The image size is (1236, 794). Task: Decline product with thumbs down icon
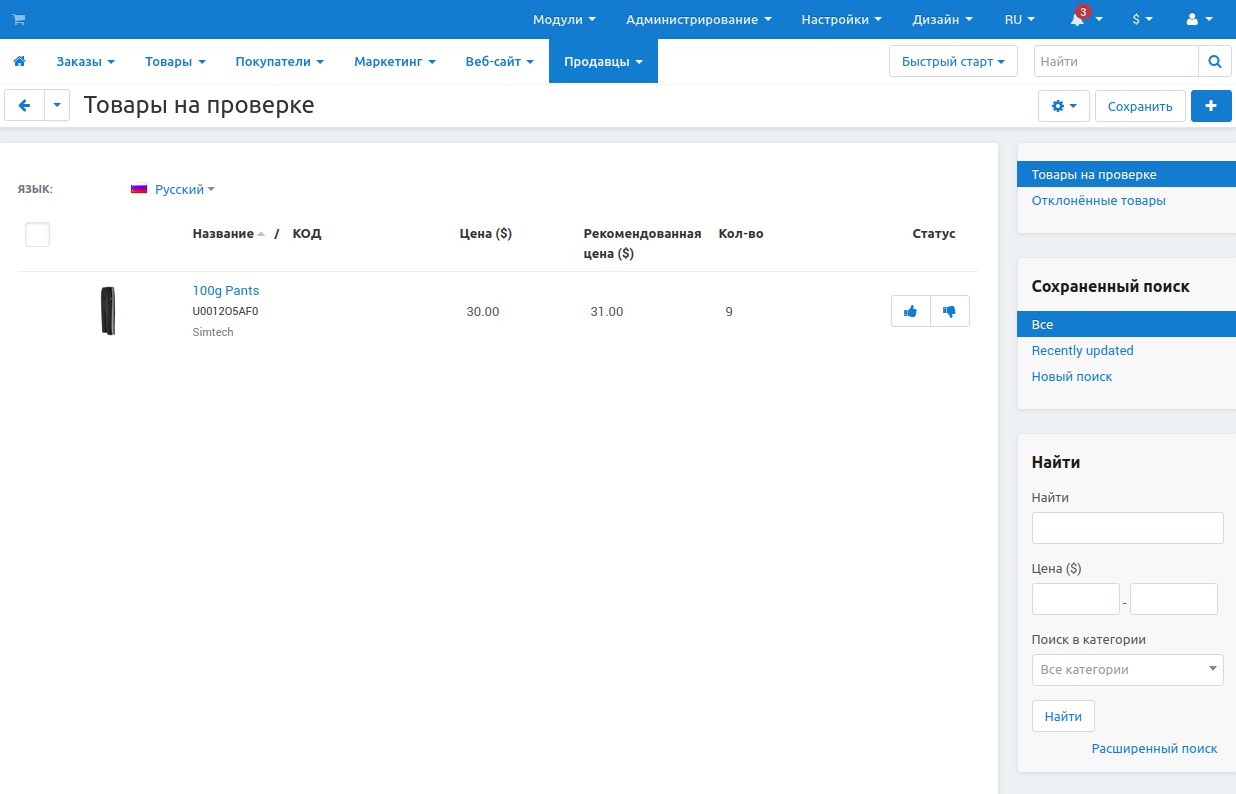pos(949,311)
